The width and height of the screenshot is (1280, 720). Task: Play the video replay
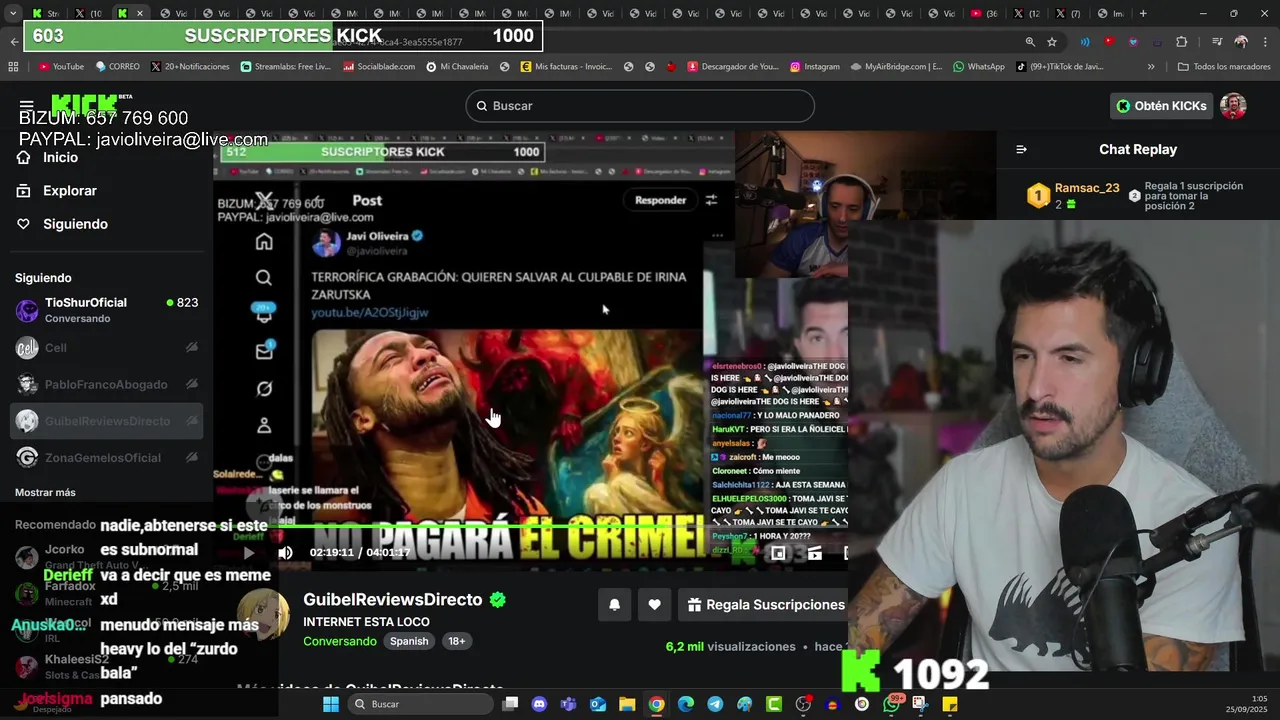tap(249, 552)
